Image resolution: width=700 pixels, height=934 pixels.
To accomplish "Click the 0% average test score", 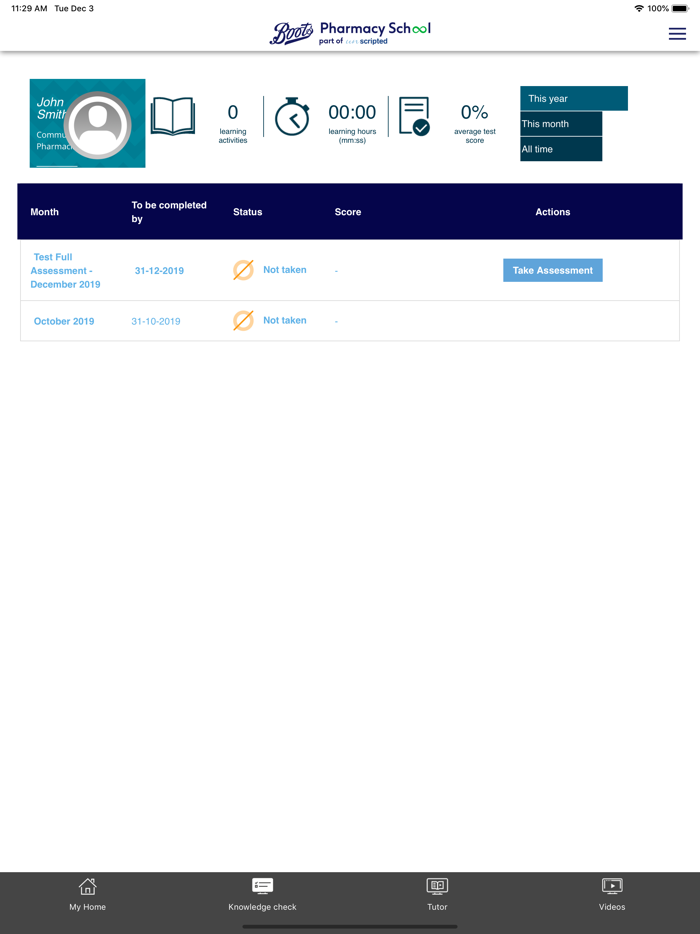I will (474, 112).
